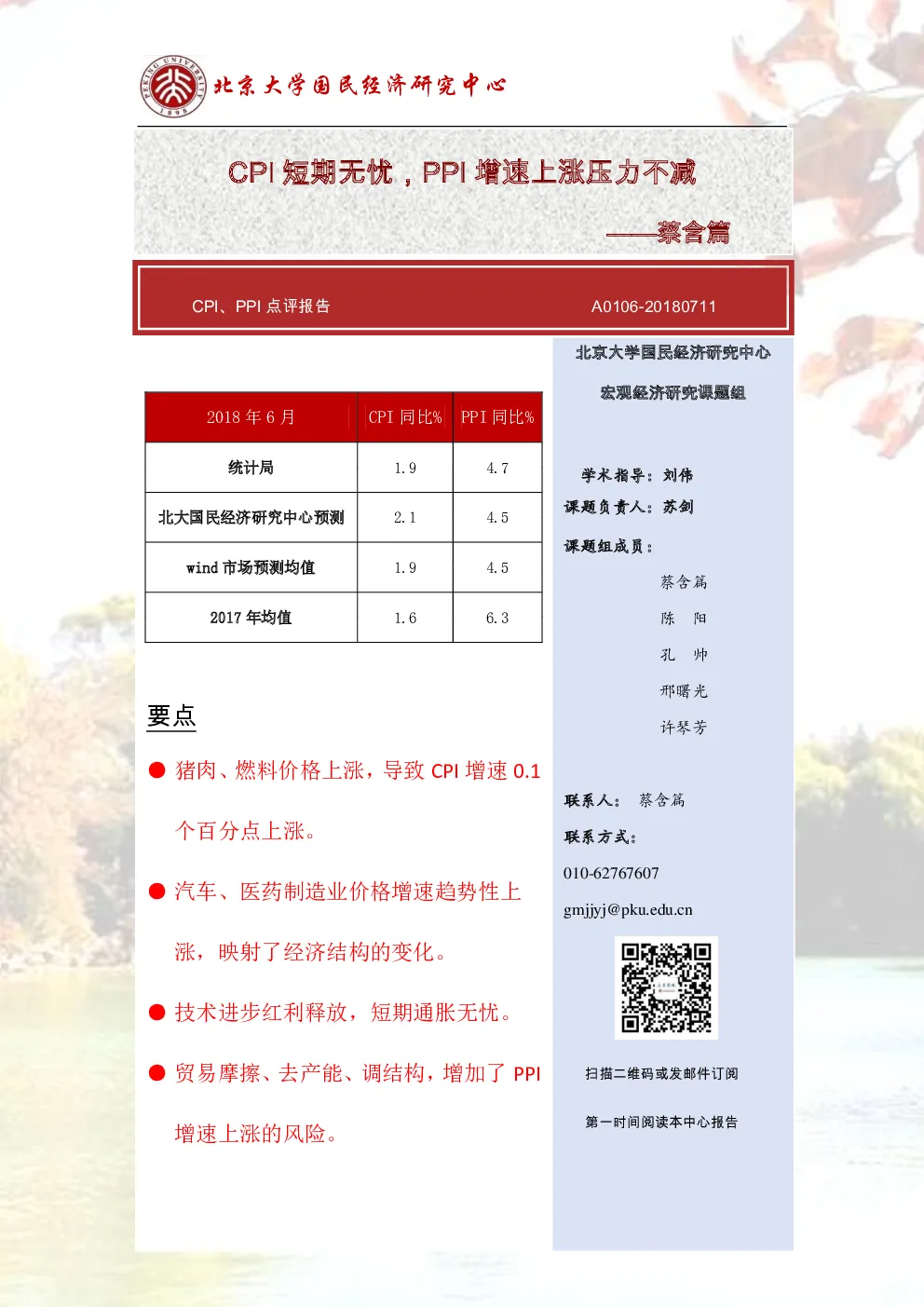Click the 要点 section heading
The image size is (924, 1307).
coord(171,715)
